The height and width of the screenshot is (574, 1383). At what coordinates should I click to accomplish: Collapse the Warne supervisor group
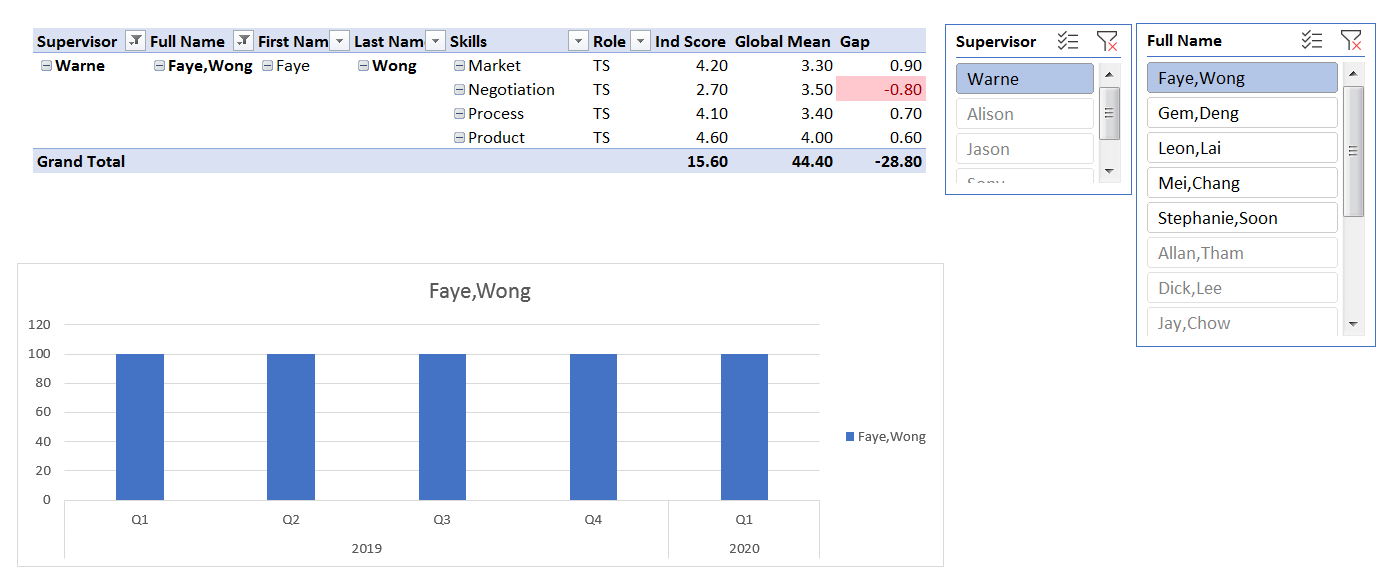tap(46, 66)
